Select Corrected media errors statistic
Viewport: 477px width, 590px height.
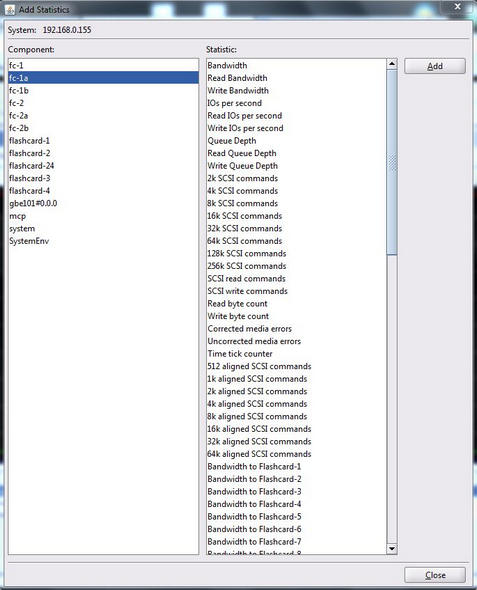pos(297,328)
